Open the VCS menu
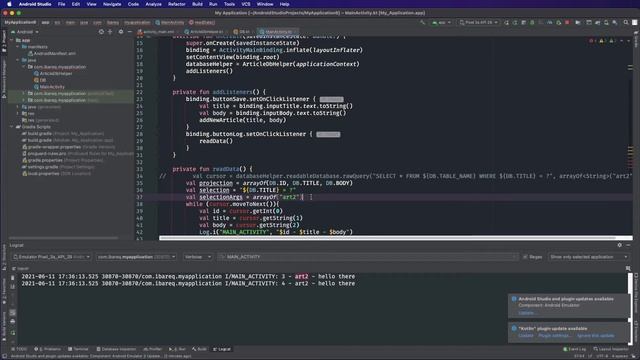The image size is (640, 360). tap(246, 4)
